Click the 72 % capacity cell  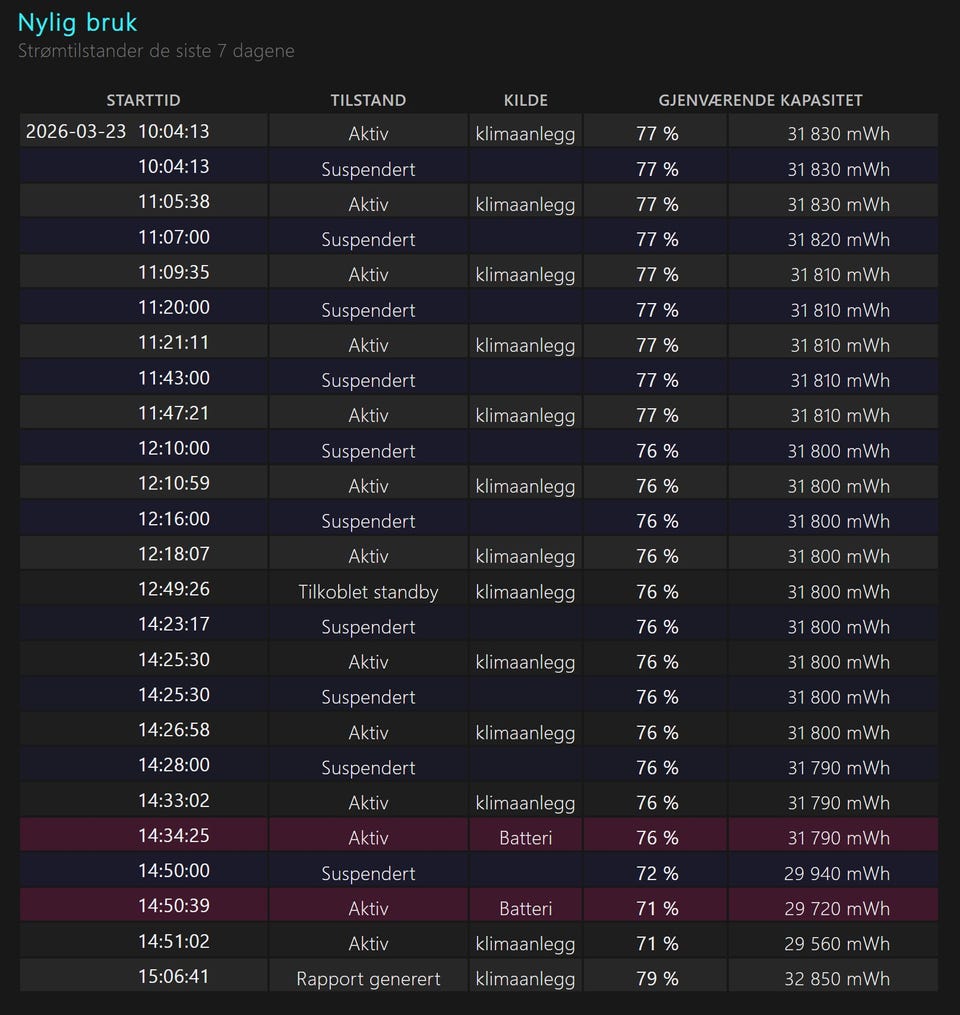coord(657,874)
